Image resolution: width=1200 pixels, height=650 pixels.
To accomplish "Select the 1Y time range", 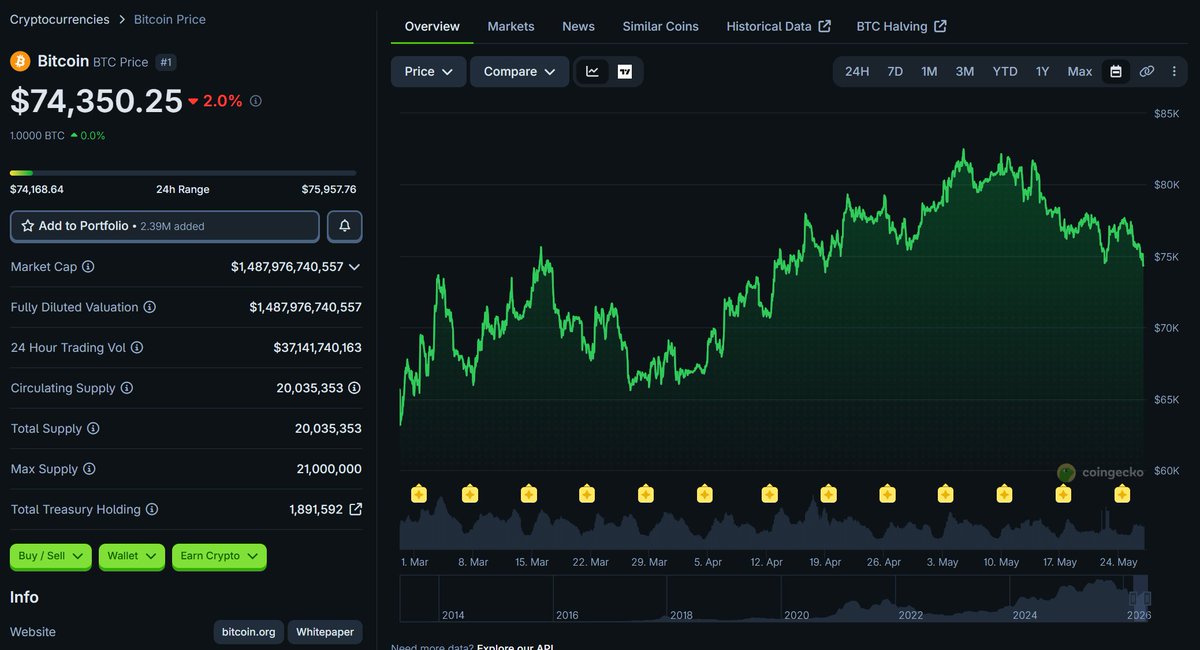I will (x=1043, y=71).
